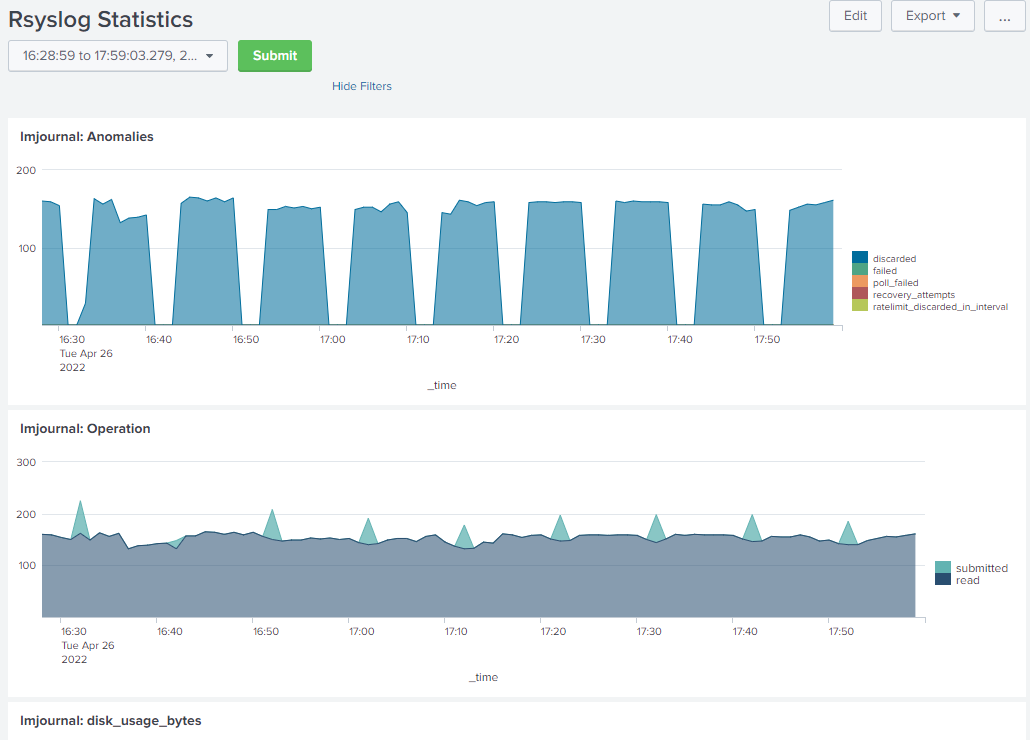The width and height of the screenshot is (1030, 740).
Task: Click the 16:40 tick label in Anomalies chart
Action: [x=159, y=339]
